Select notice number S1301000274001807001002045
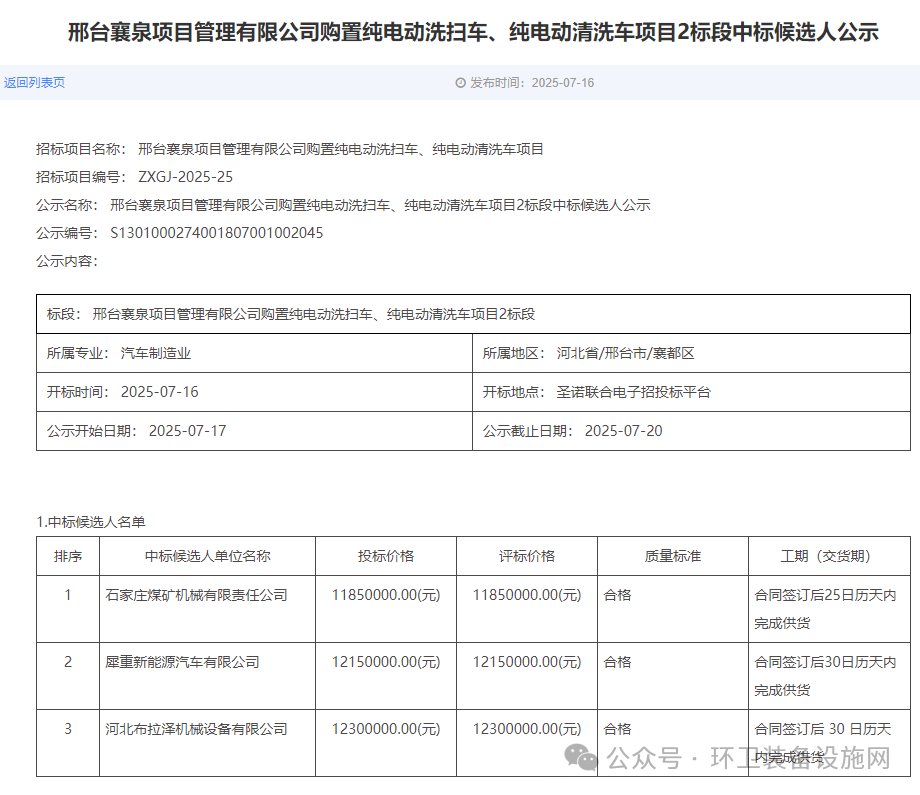The width and height of the screenshot is (920, 795). [x=217, y=234]
